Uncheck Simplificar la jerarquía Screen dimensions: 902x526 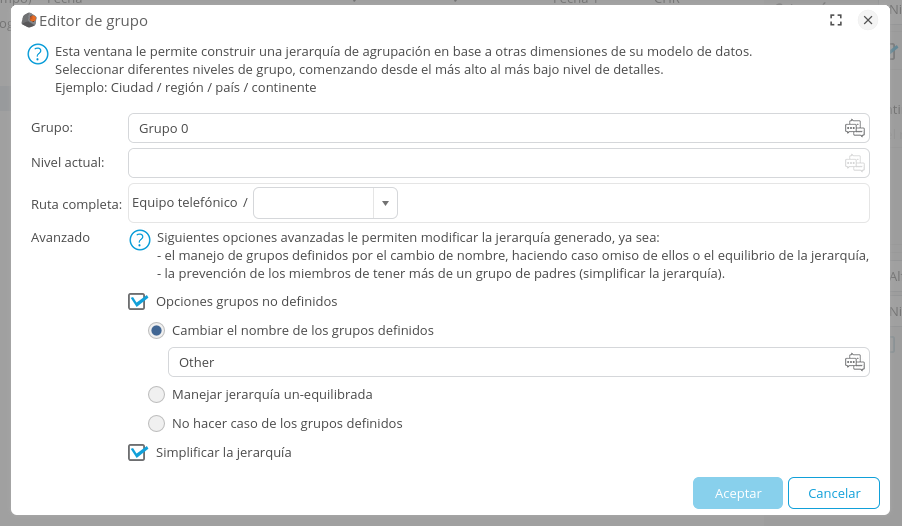[x=138, y=452]
